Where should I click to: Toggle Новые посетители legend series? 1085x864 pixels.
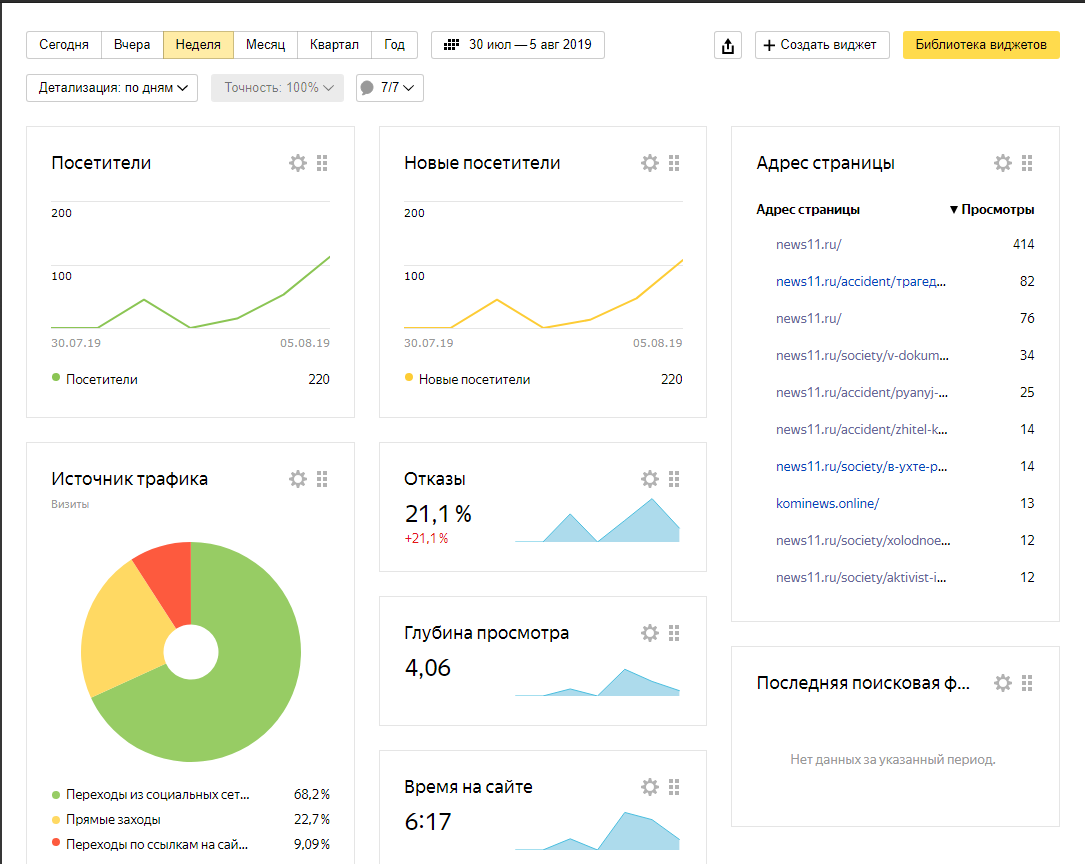[473, 379]
